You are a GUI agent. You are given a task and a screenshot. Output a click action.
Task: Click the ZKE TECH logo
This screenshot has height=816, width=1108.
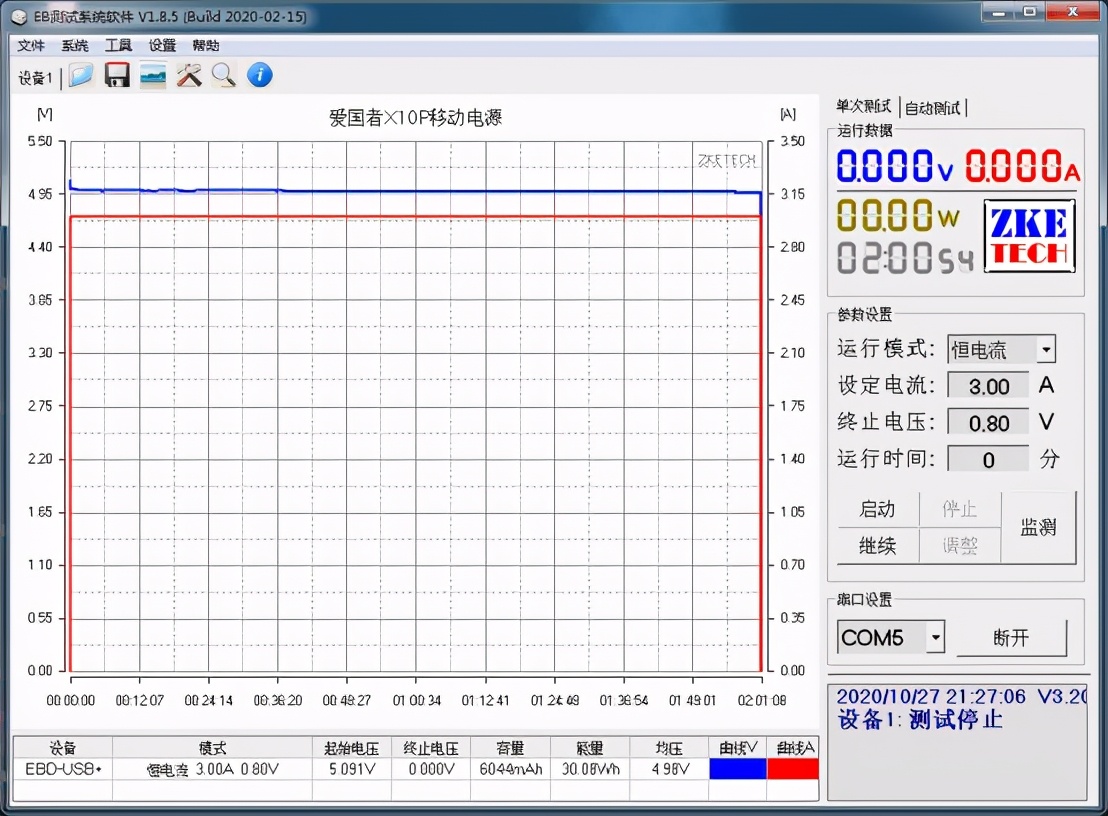[x=1029, y=236]
